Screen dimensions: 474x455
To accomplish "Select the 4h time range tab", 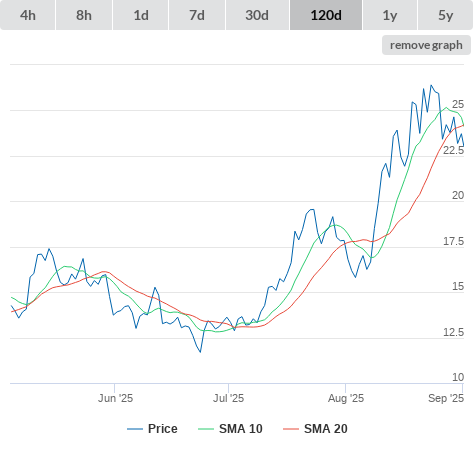I will click(28, 15).
